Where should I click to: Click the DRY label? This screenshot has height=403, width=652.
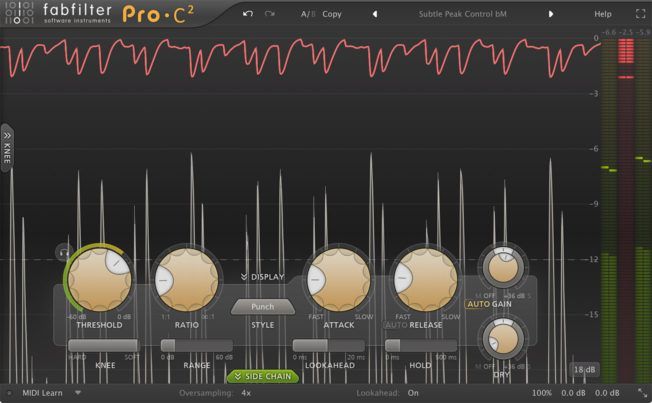pyautogui.click(x=501, y=375)
